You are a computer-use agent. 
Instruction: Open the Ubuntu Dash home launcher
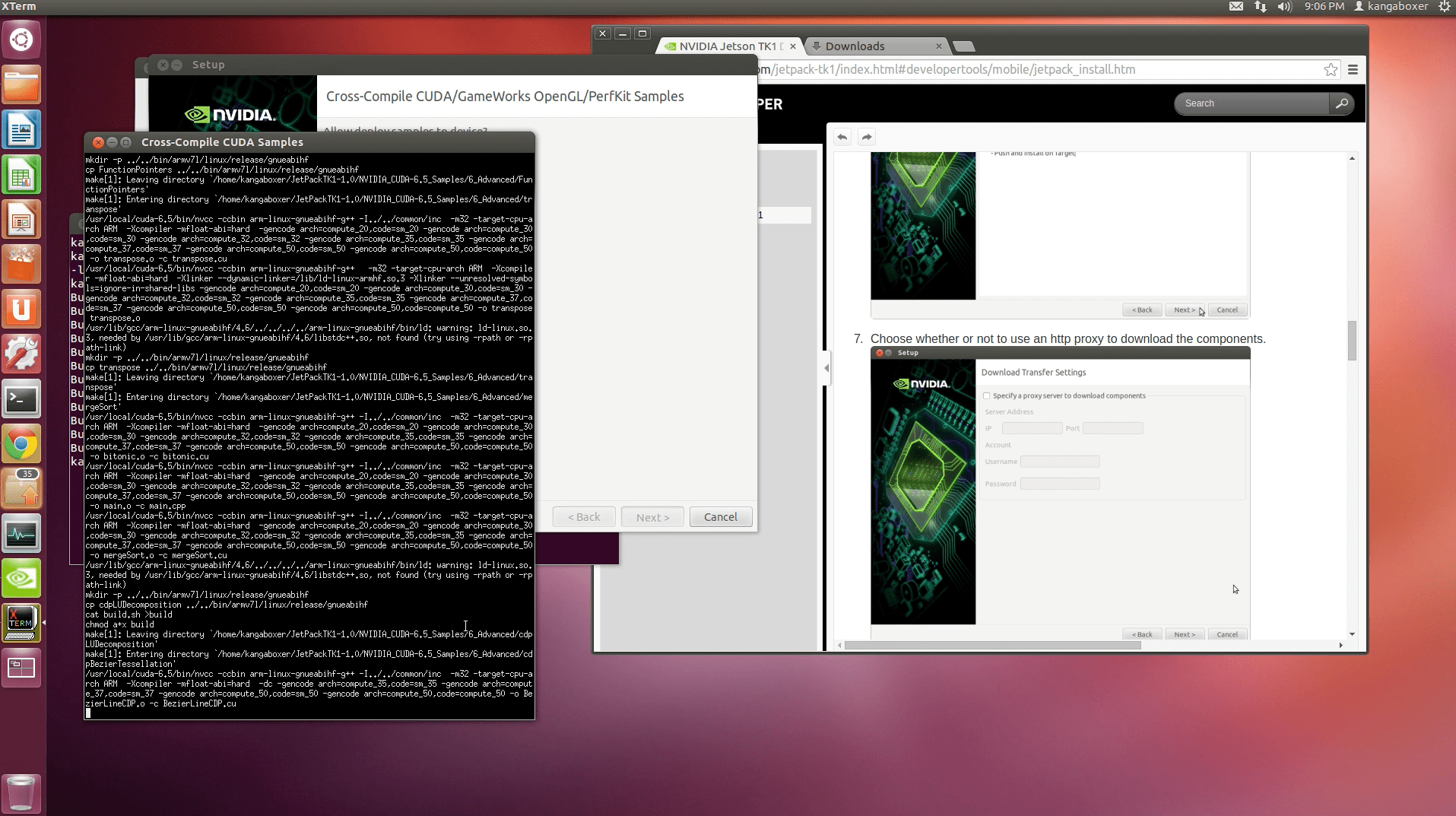point(21,40)
